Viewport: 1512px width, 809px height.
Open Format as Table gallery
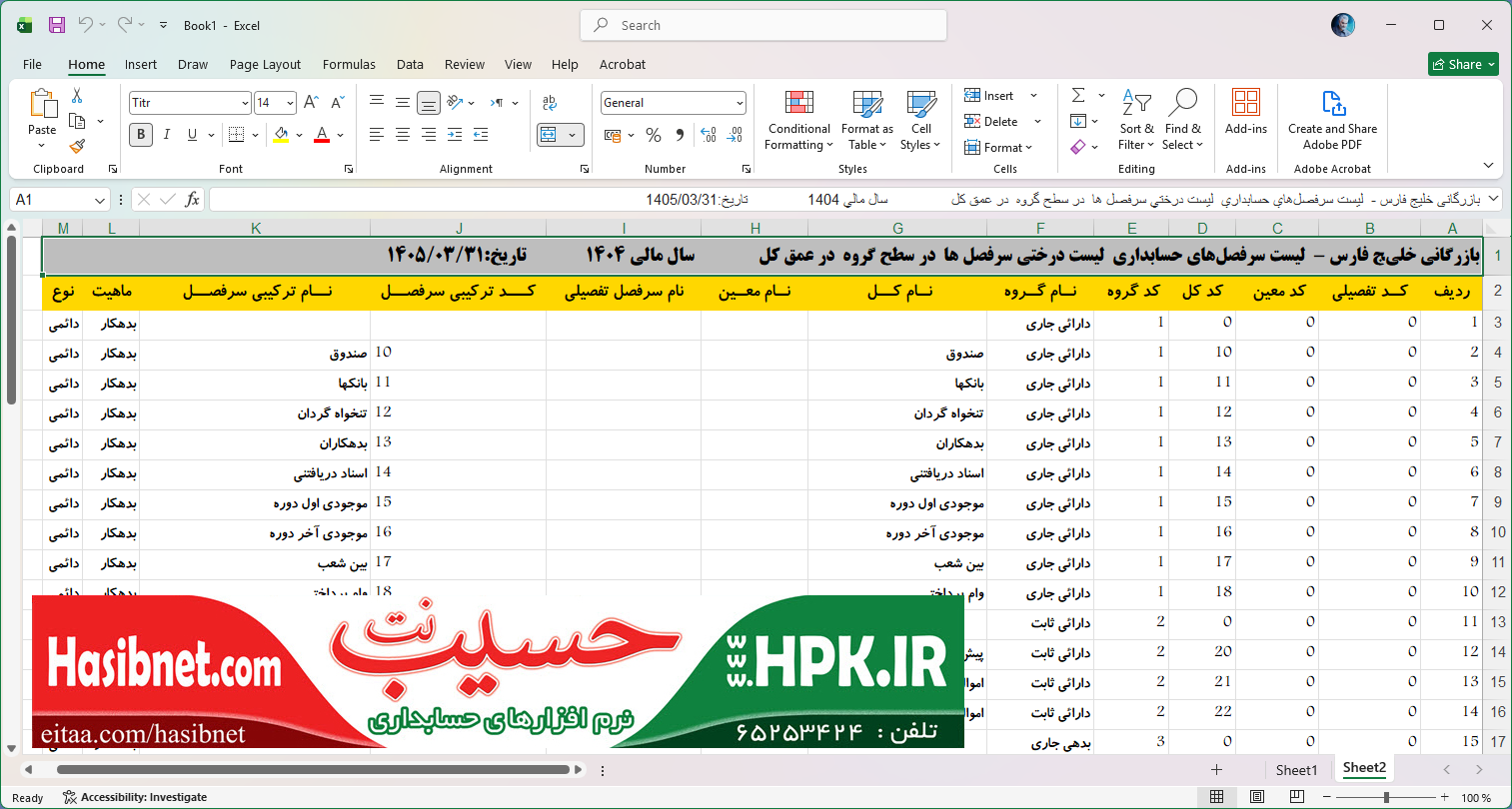point(867,121)
